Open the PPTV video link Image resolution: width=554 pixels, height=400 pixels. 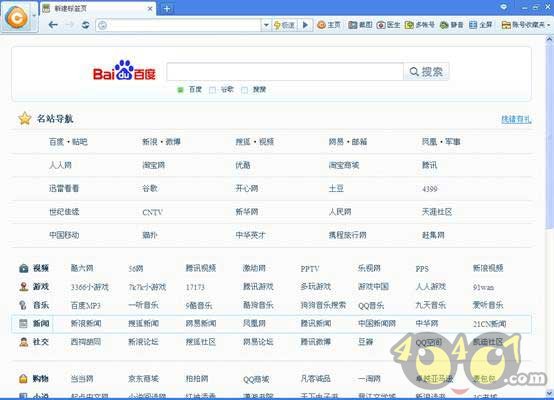tap(310, 269)
